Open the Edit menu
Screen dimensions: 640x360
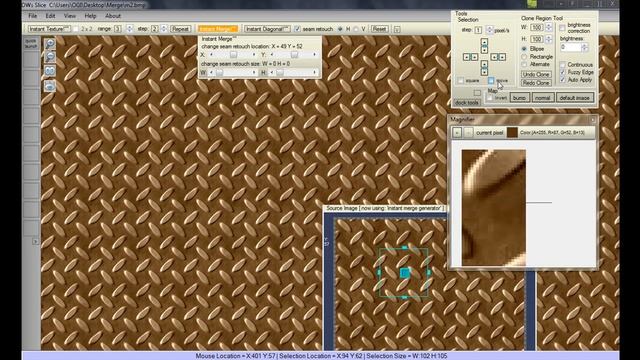(50, 16)
